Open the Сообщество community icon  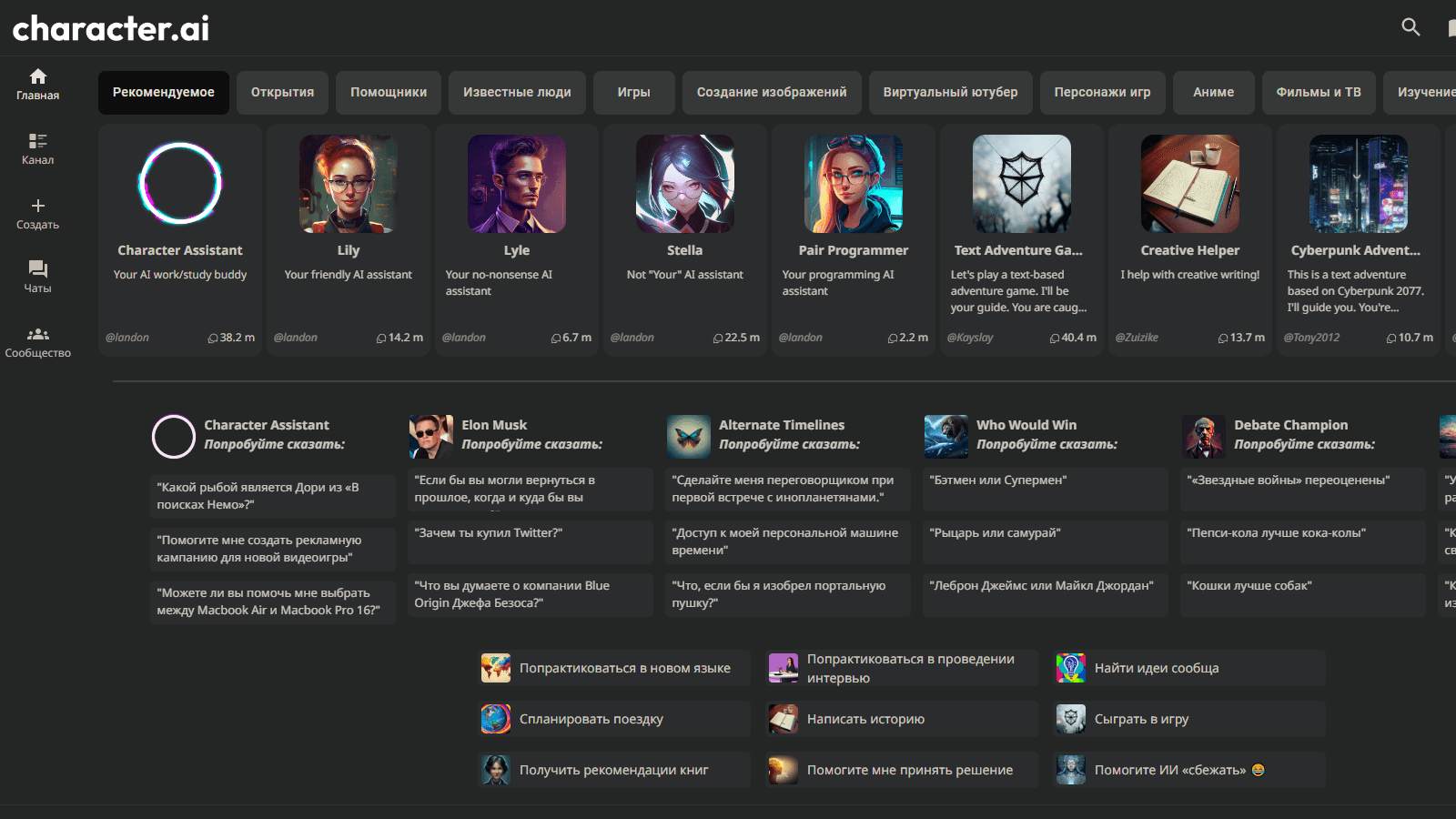coord(37,334)
